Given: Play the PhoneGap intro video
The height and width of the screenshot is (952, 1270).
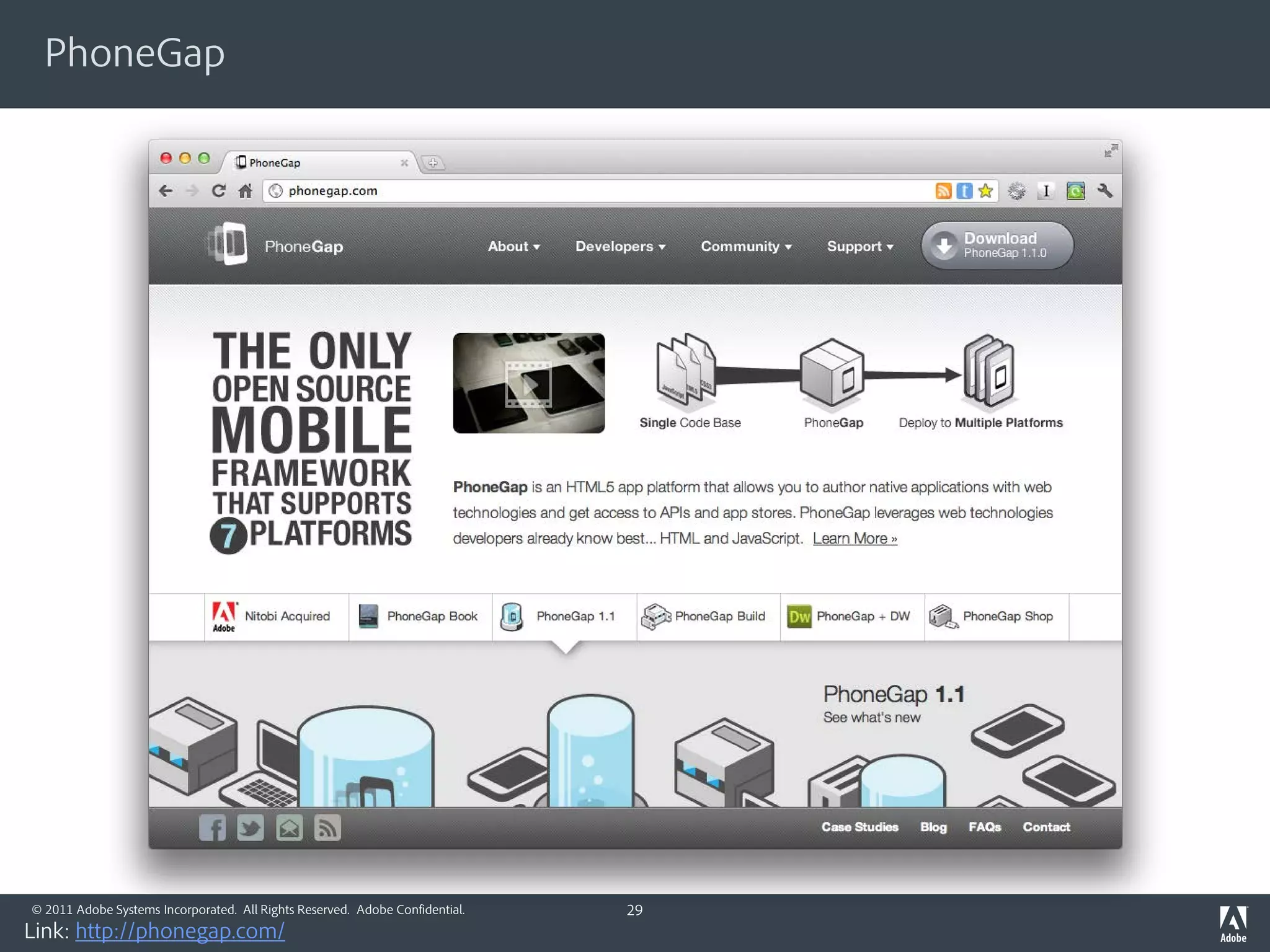Looking at the screenshot, I should [x=528, y=383].
